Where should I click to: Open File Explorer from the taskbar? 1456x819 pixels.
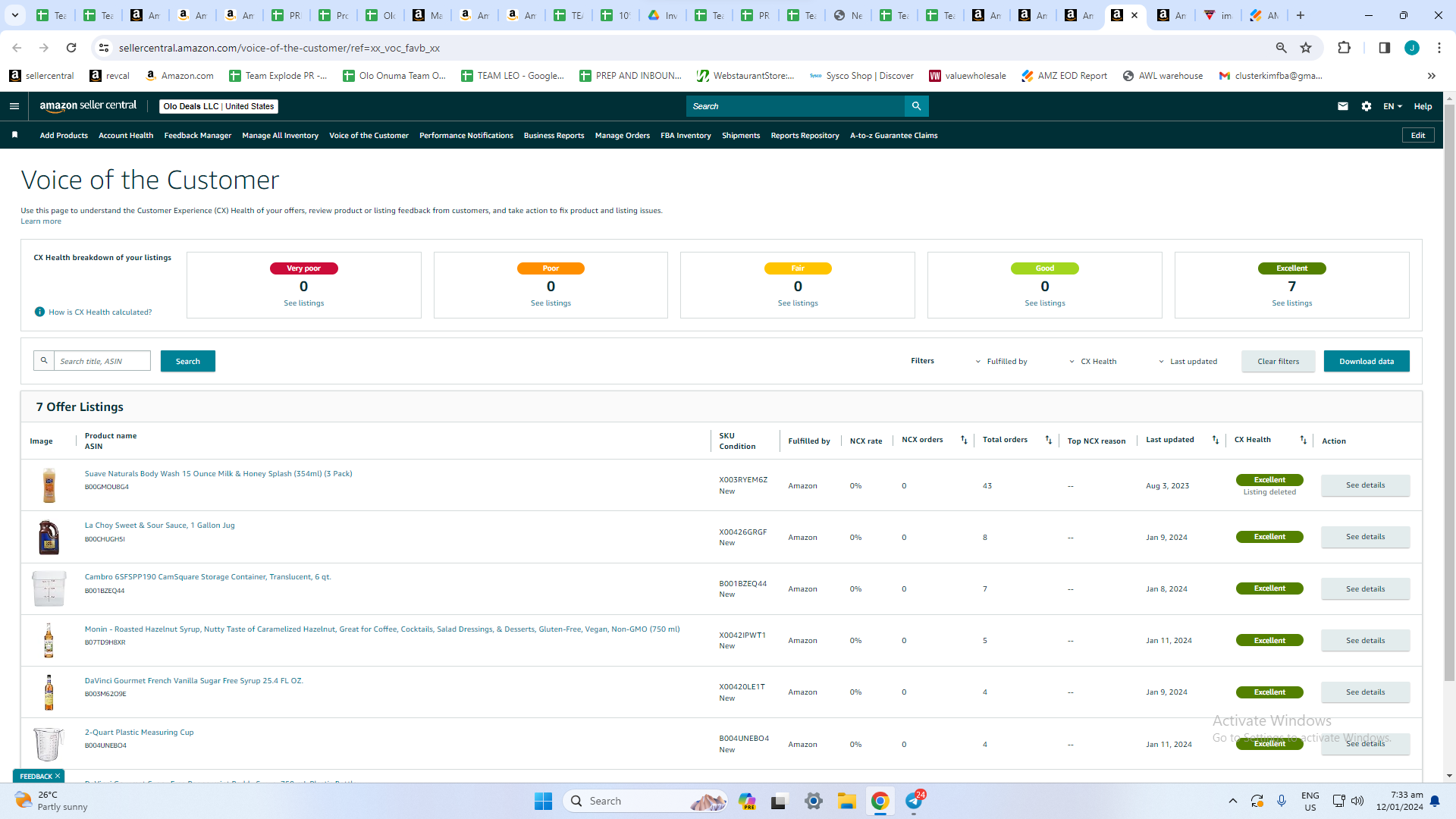click(846, 801)
